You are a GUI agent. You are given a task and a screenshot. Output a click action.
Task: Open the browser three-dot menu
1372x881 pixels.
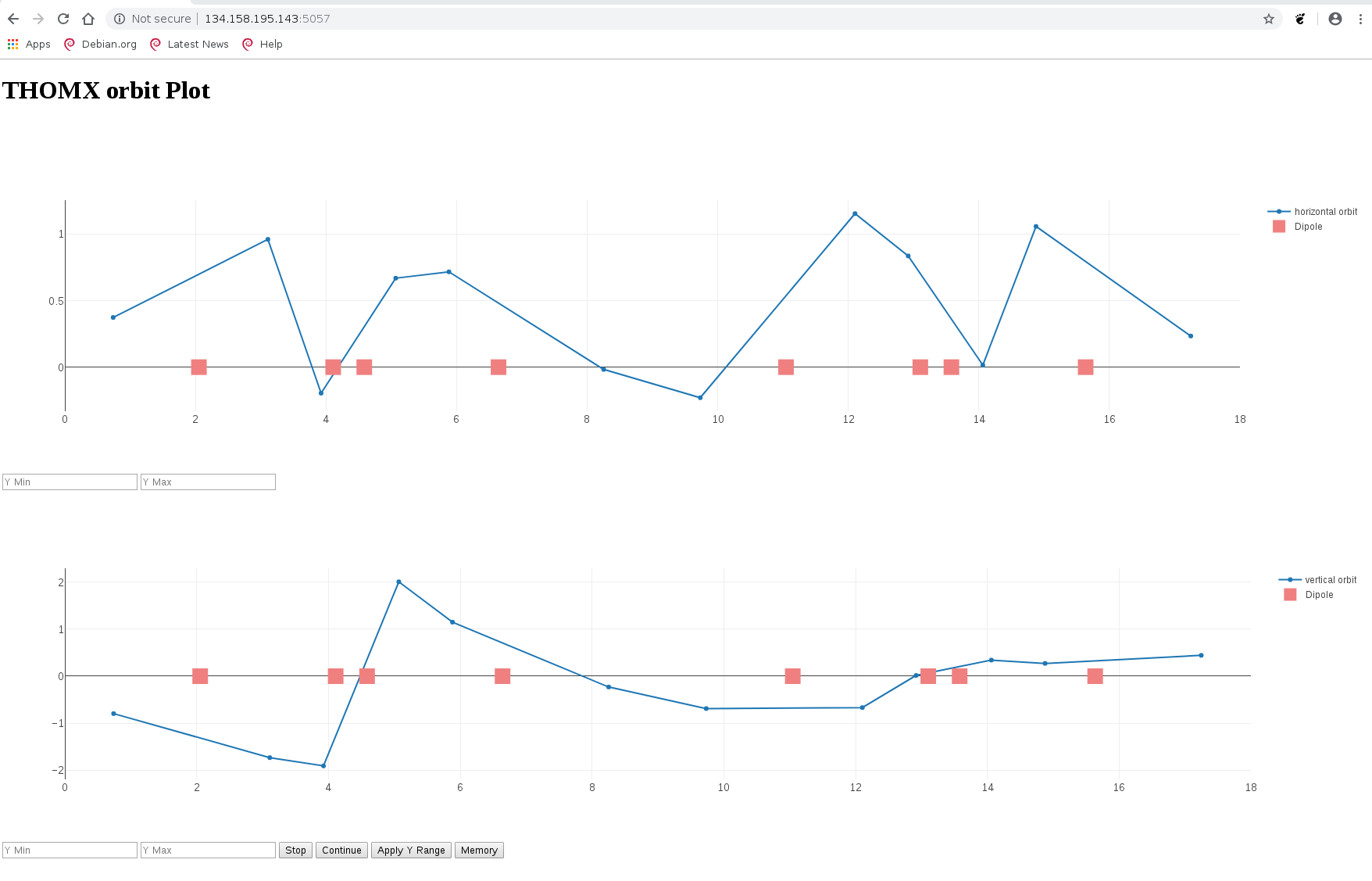[1360, 19]
